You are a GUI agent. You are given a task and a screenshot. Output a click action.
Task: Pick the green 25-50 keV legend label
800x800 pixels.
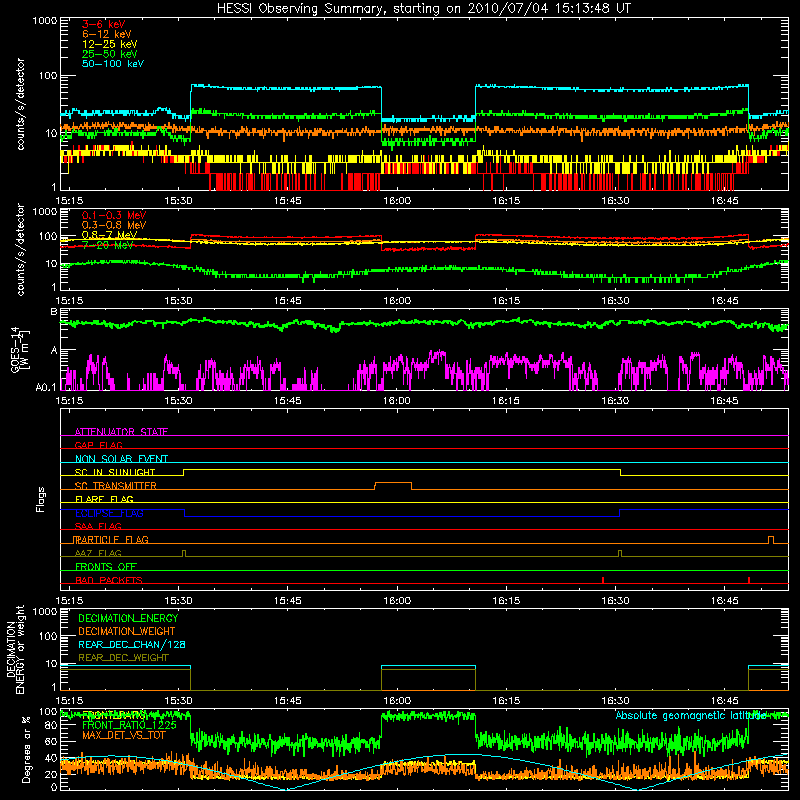(109, 54)
